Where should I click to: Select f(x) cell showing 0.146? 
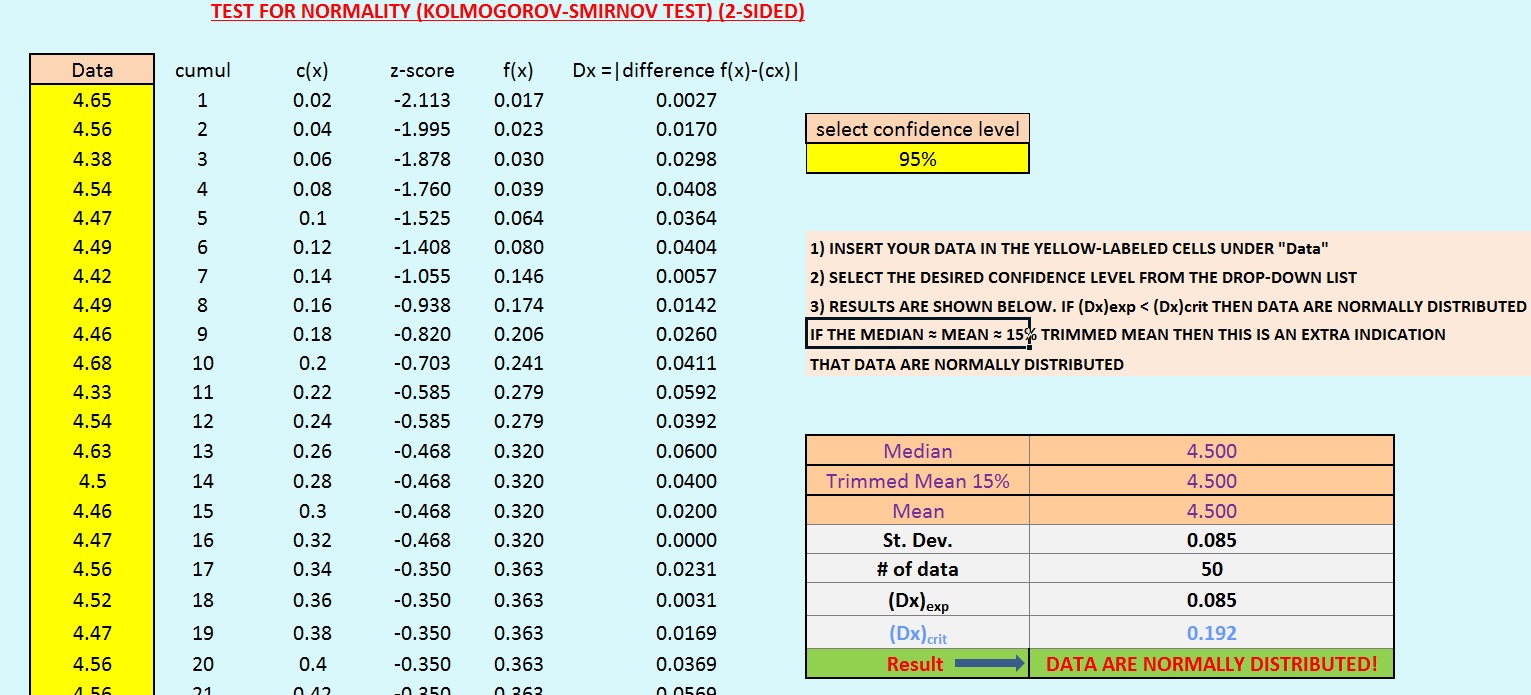[519, 276]
